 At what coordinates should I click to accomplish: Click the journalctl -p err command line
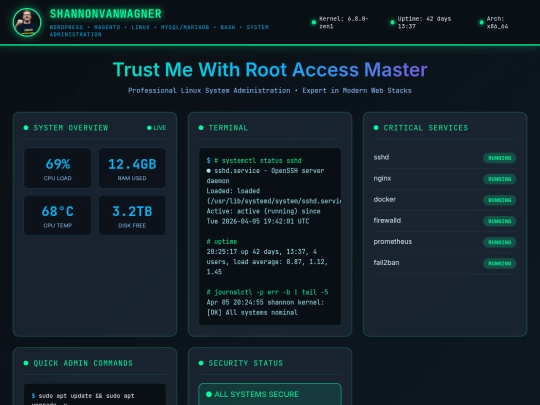pos(267,292)
